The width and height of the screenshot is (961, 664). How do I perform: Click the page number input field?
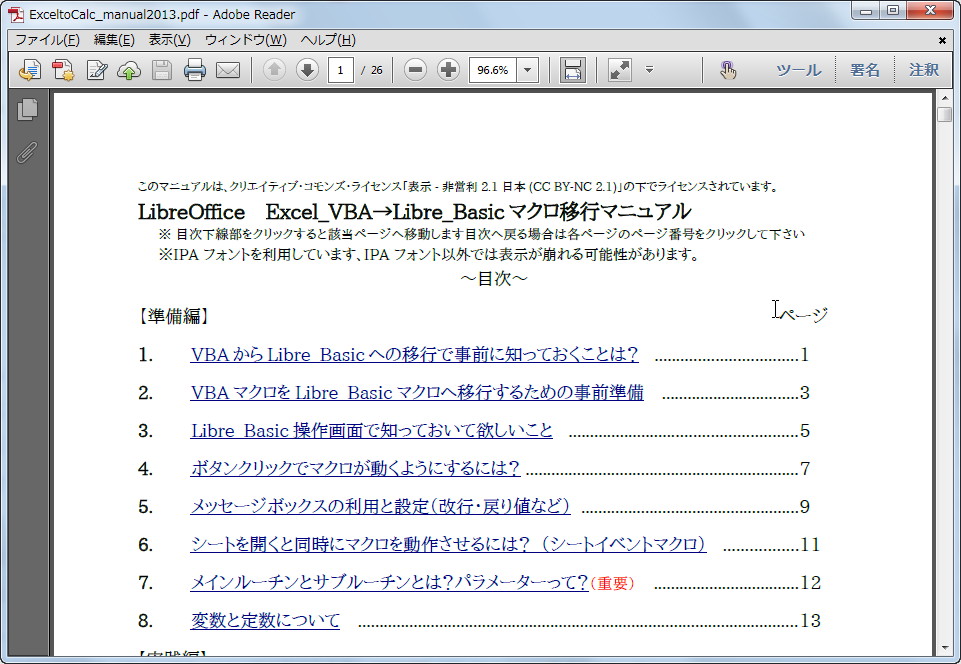point(340,70)
